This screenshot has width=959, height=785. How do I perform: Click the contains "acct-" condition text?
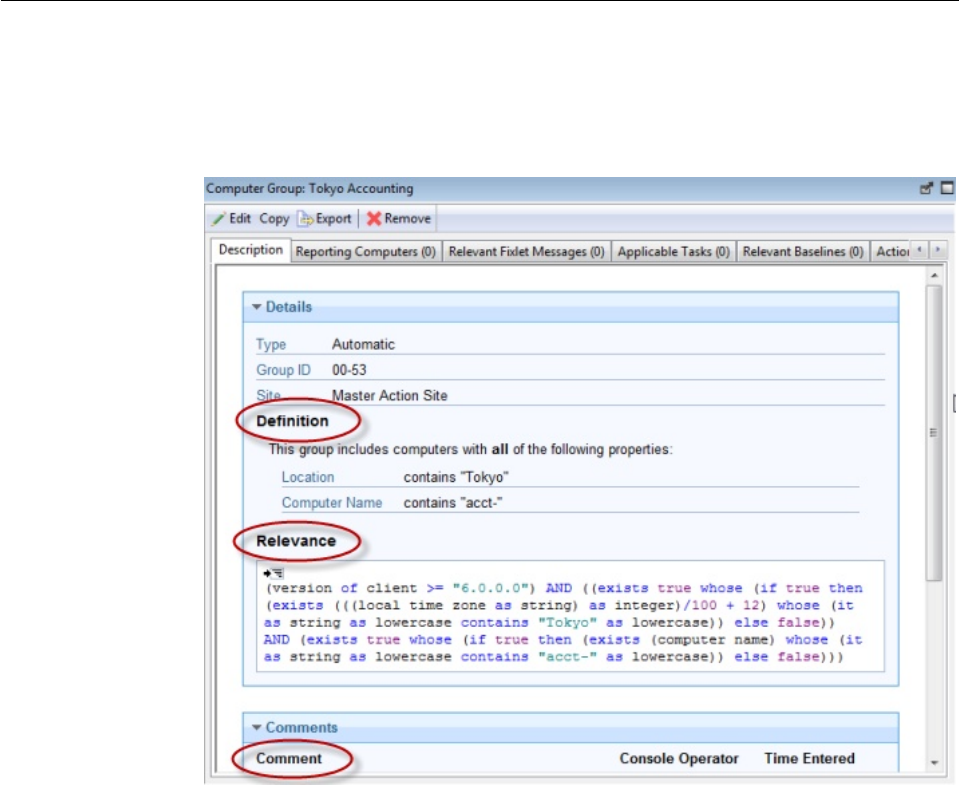(453, 503)
